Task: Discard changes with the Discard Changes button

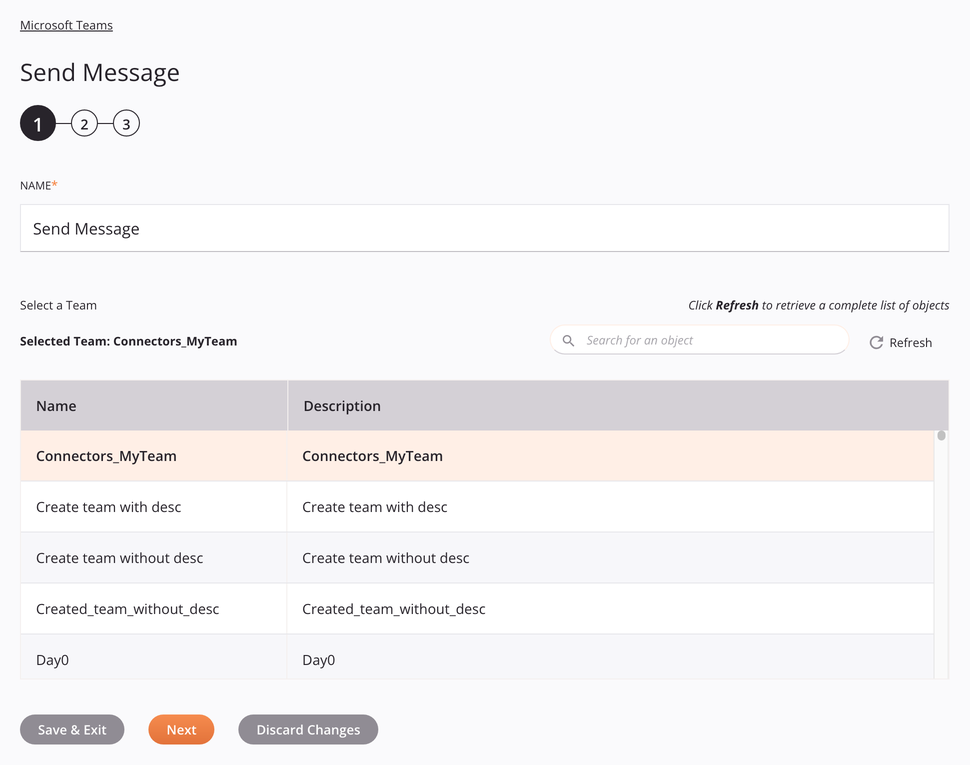Action: [x=307, y=729]
